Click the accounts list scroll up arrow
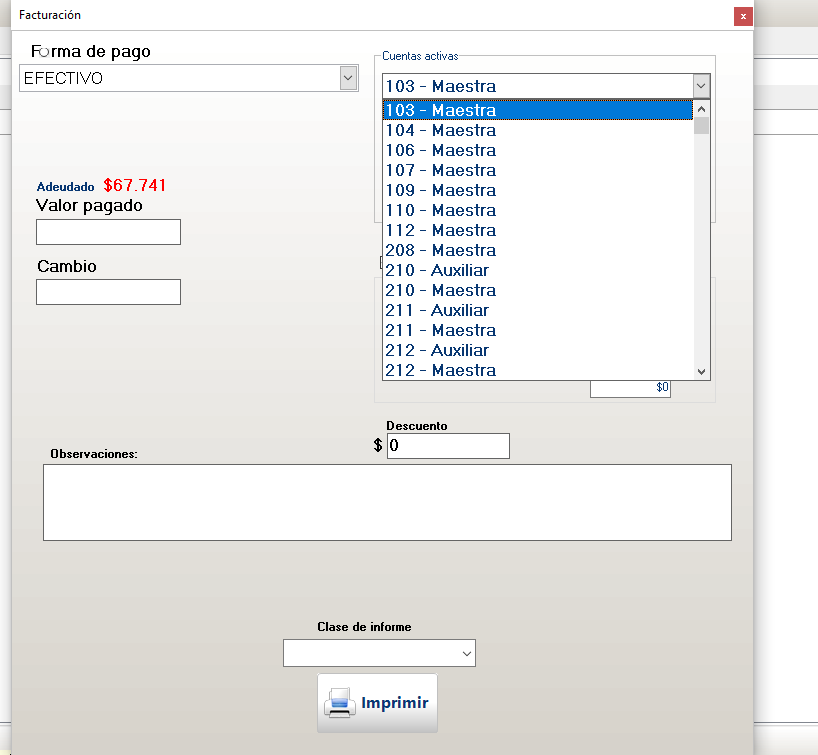 coord(701,109)
